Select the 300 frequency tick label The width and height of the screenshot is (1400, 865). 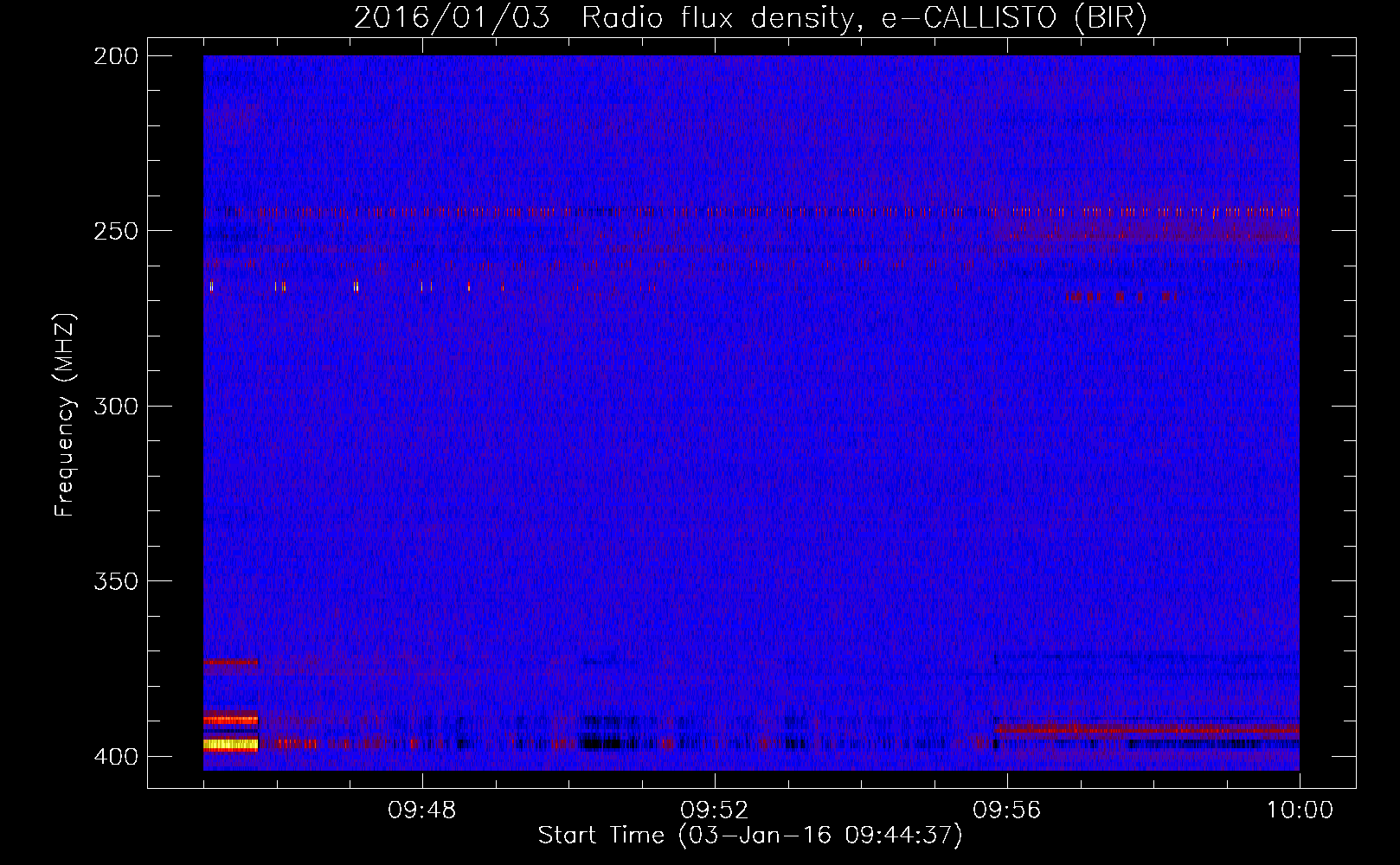click(x=115, y=406)
